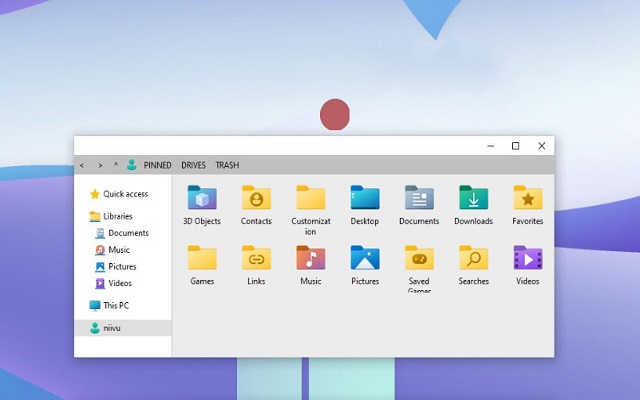Select Music under Libraries in sidebar
The height and width of the screenshot is (400, 640).
(x=112, y=250)
